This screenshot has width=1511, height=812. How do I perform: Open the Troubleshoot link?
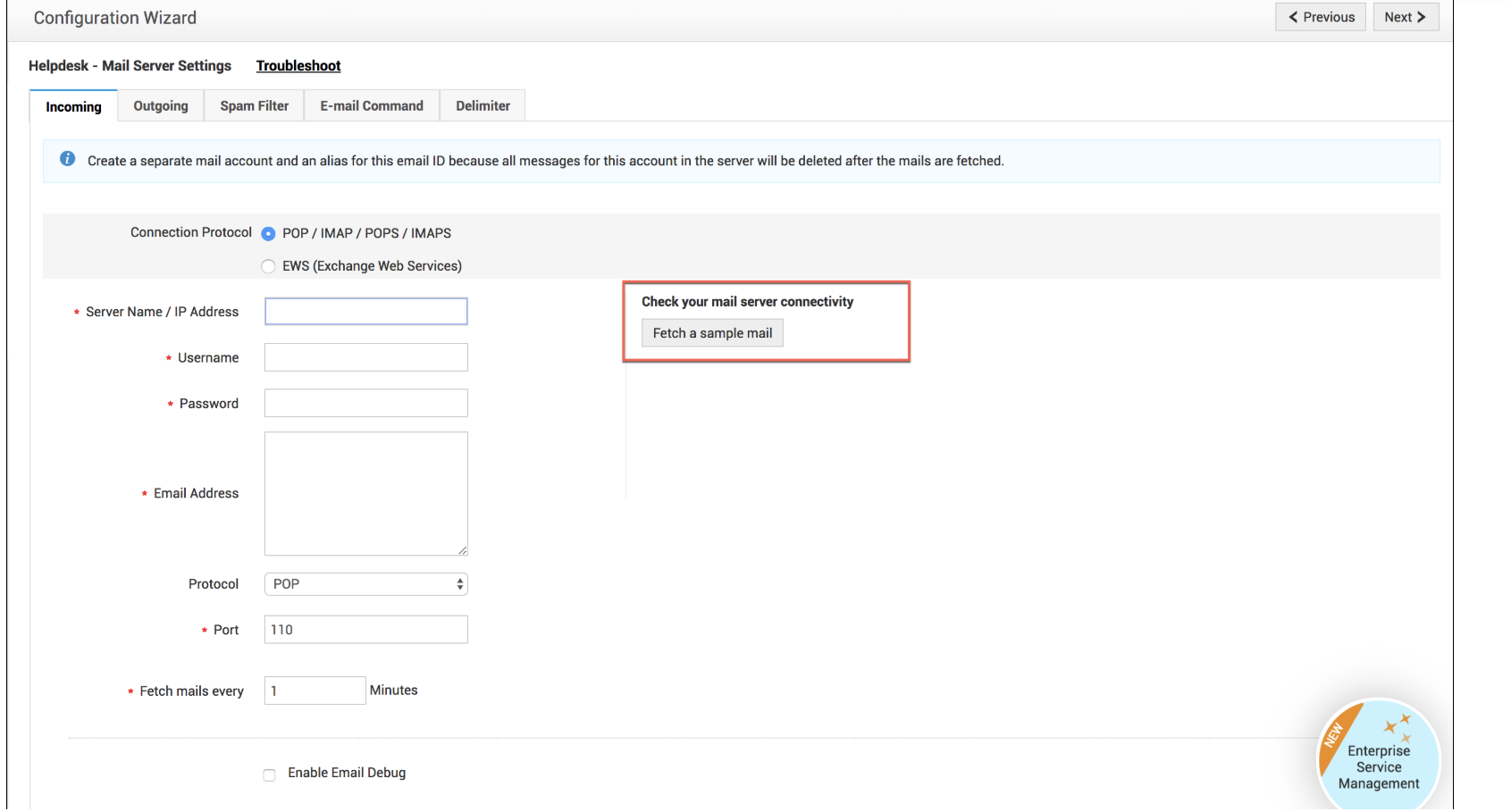pyautogui.click(x=298, y=66)
